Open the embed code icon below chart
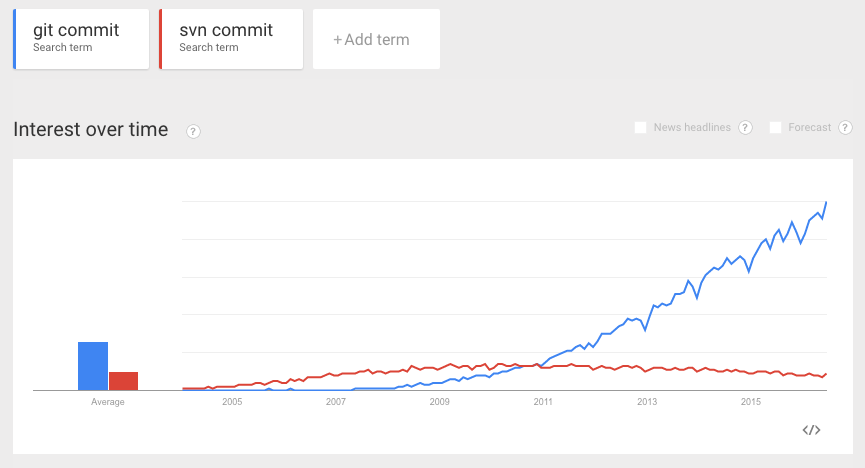The height and width of the screenshot is (468, 865). pyautogui.click(x=812, y=430)
